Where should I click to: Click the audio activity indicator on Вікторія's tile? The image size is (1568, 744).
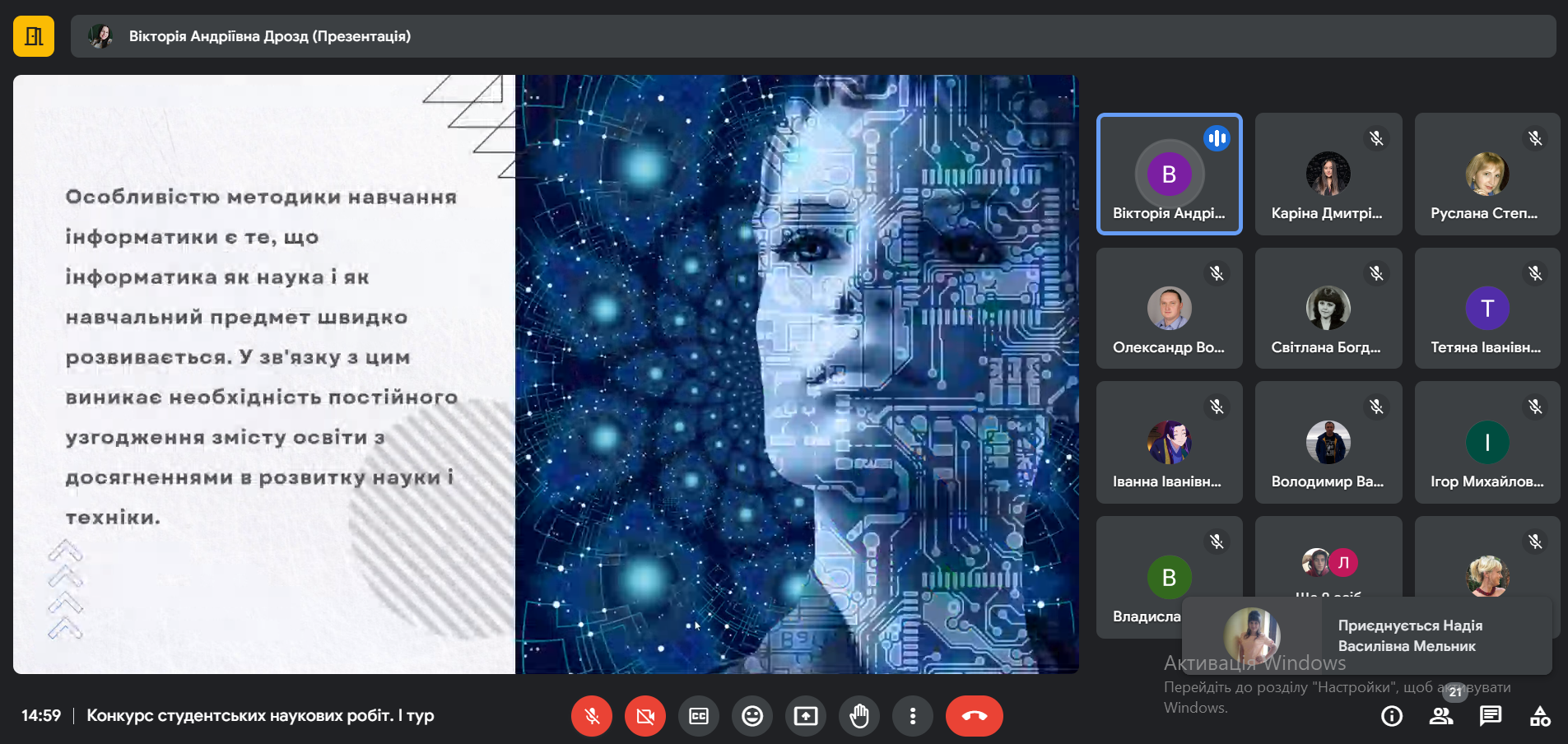[x=1217, y=138]
